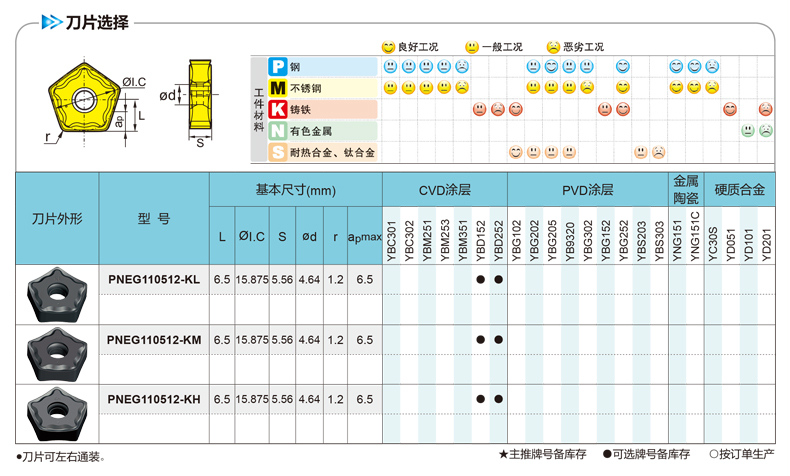Click the 基本尺寸(mm) header
Screen dimensions: 790x476
(296, 190)
